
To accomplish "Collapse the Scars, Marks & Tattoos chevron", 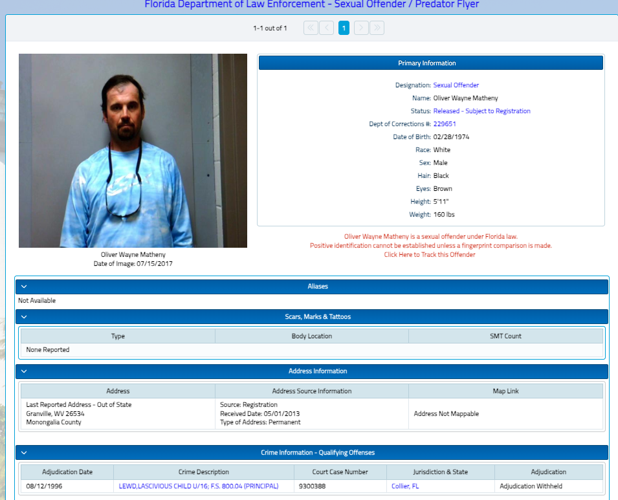I will click(x=23, y=317).
